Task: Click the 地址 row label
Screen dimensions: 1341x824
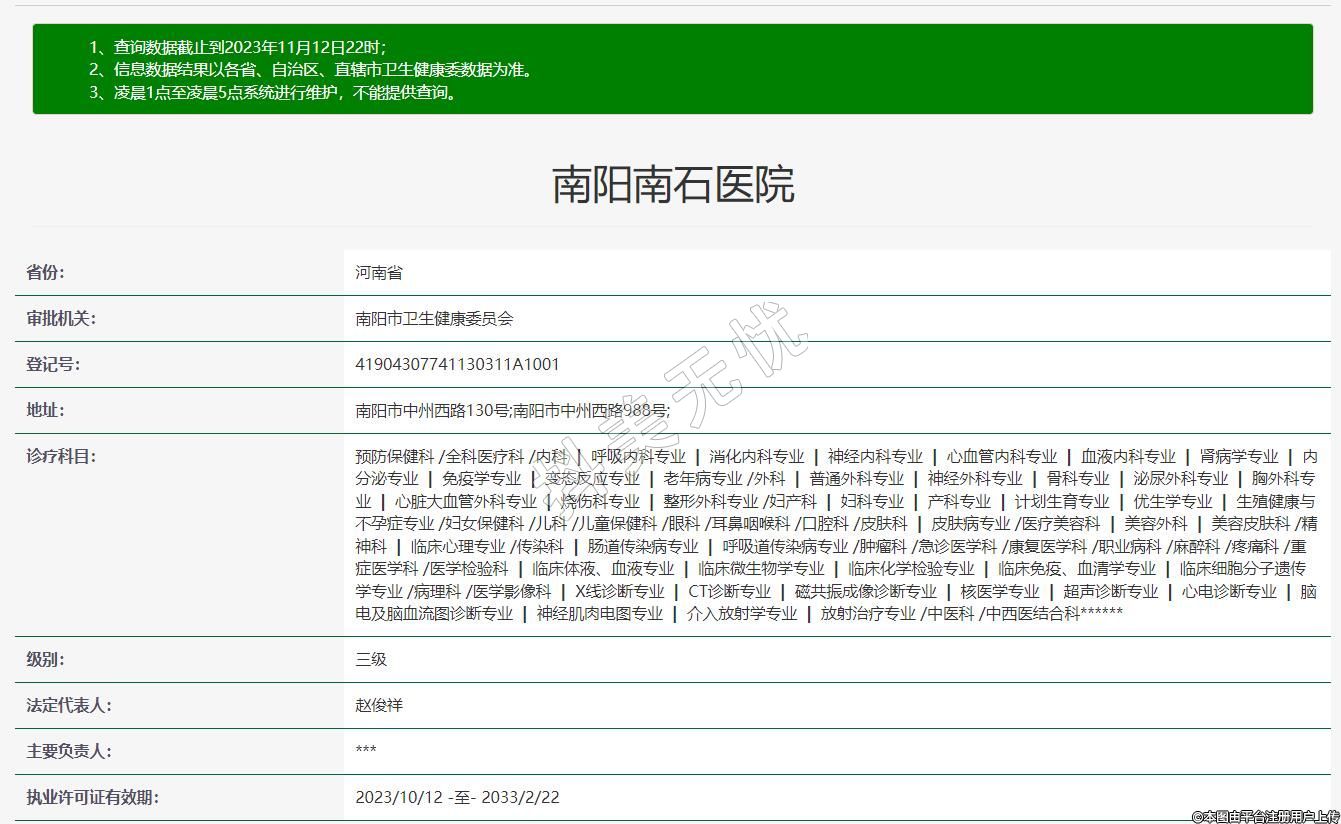Action: (45, 410)
